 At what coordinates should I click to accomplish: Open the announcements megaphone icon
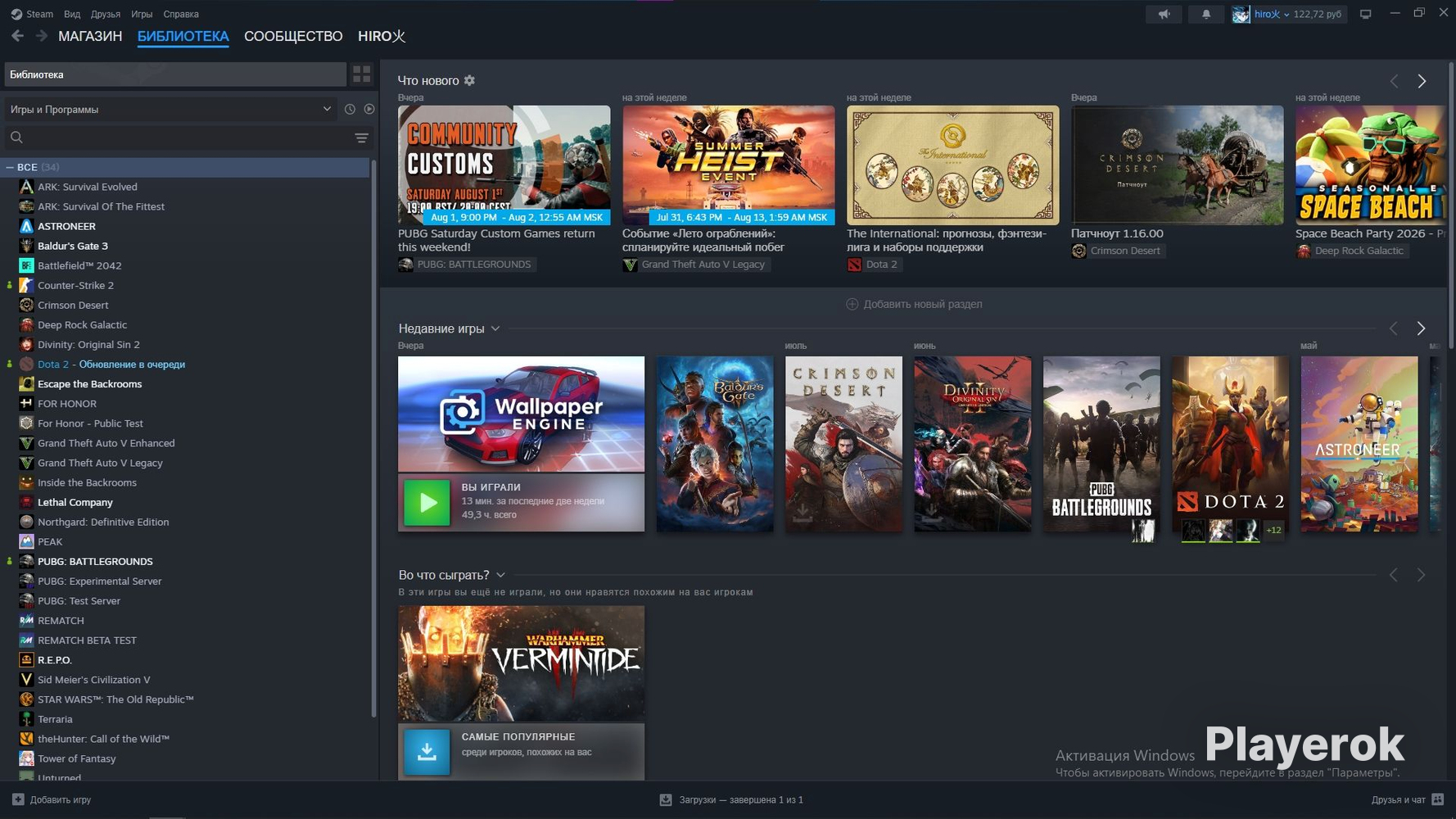pos(1164,14)
